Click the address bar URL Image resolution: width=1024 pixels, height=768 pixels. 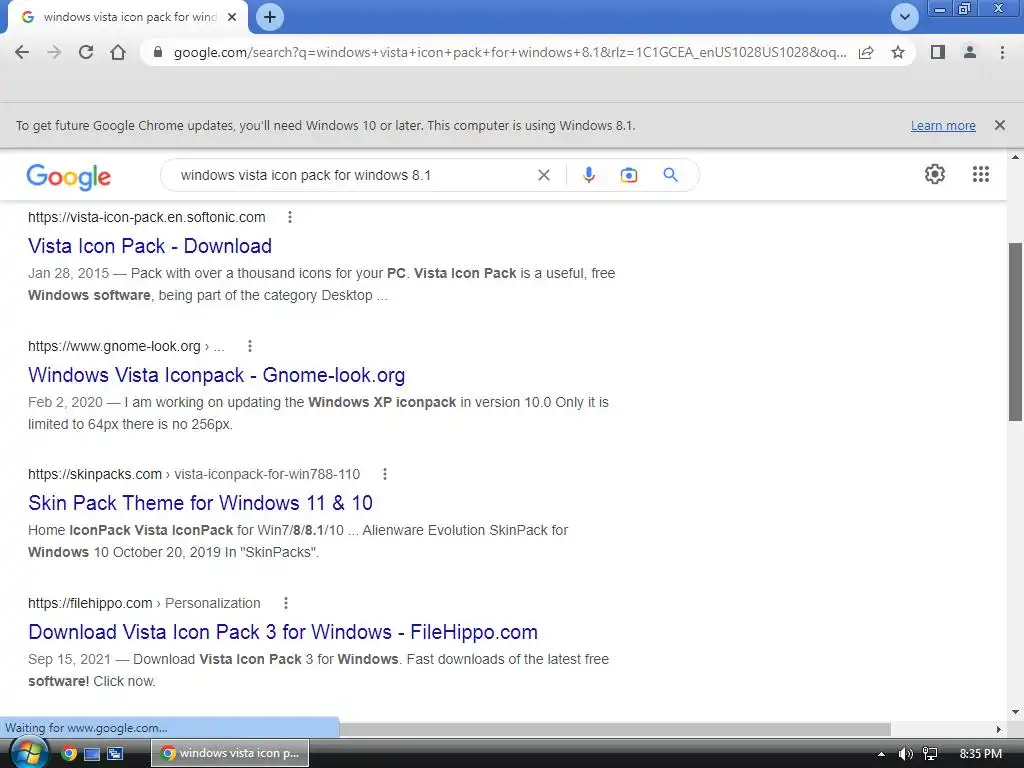click(x=509, y=52)
